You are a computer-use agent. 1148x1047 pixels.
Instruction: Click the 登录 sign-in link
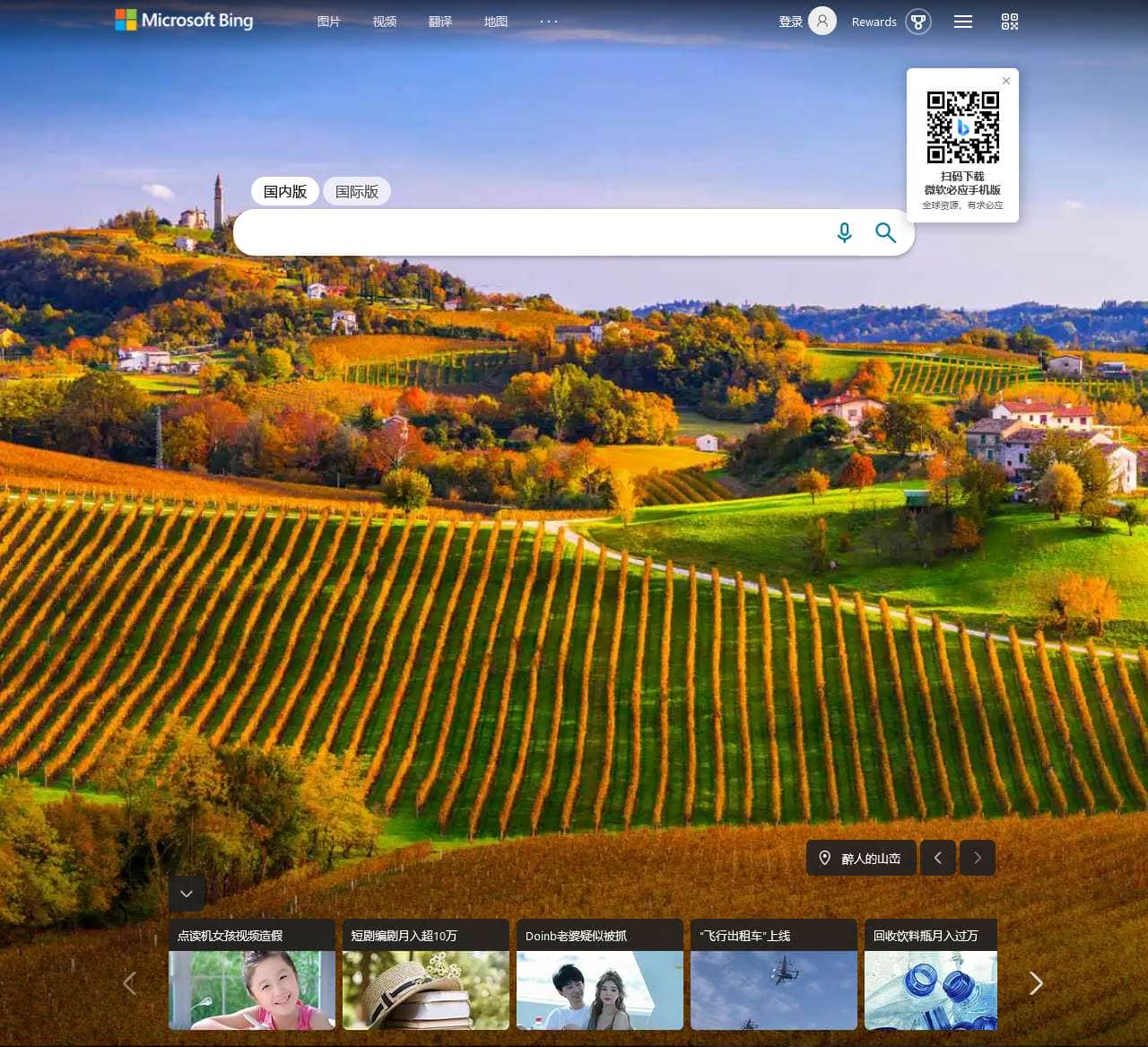pyautogui.click(x=791, y=22)
